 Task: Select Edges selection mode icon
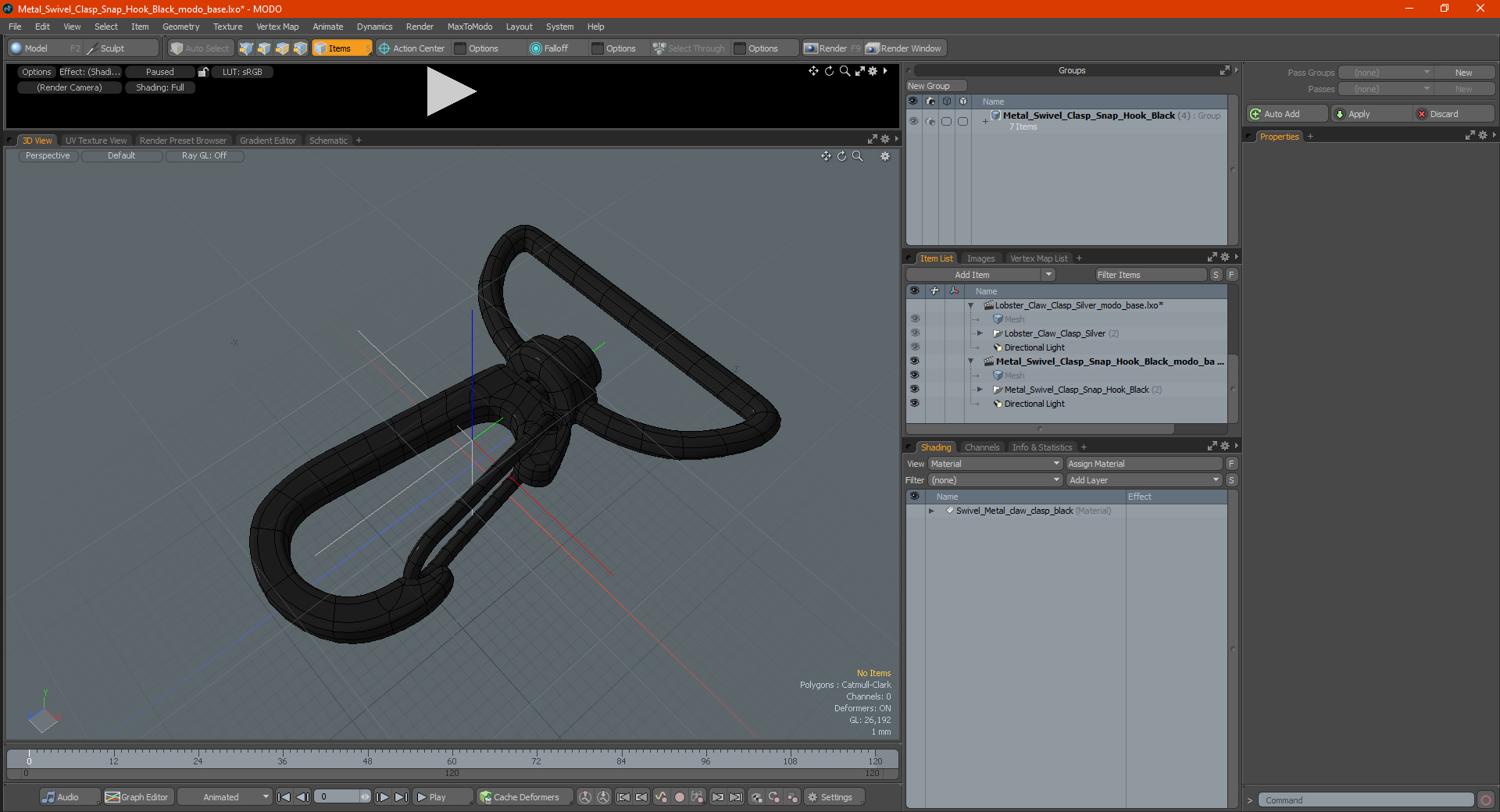264,48
